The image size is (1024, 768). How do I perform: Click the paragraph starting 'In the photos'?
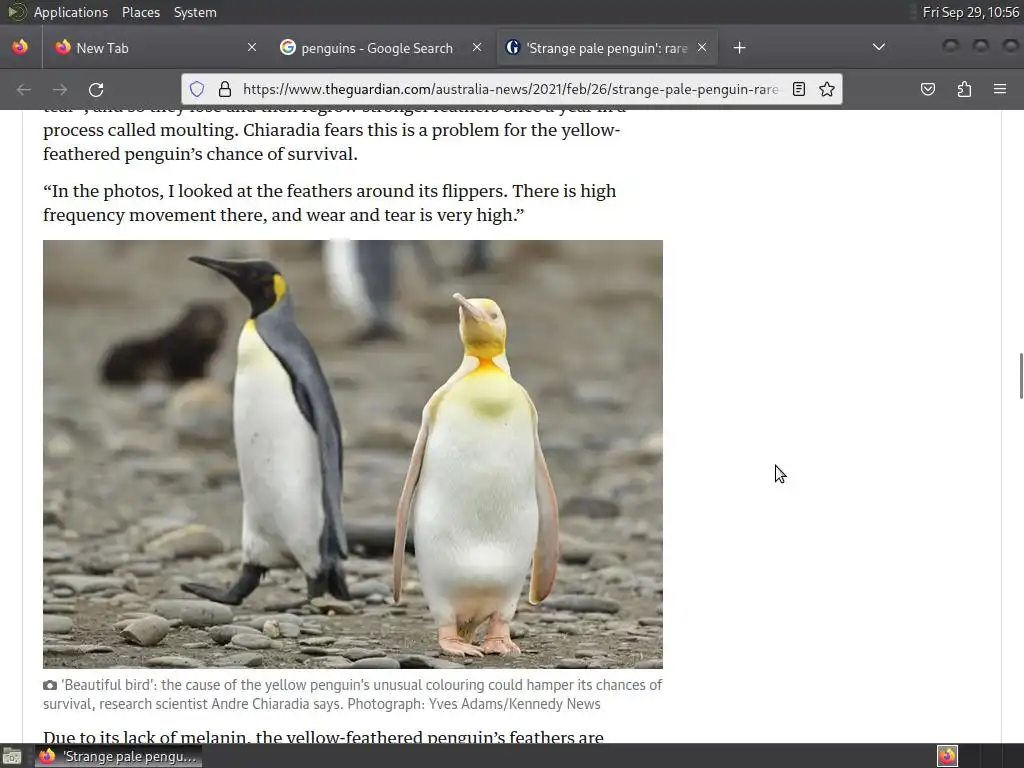click(330, 203)
